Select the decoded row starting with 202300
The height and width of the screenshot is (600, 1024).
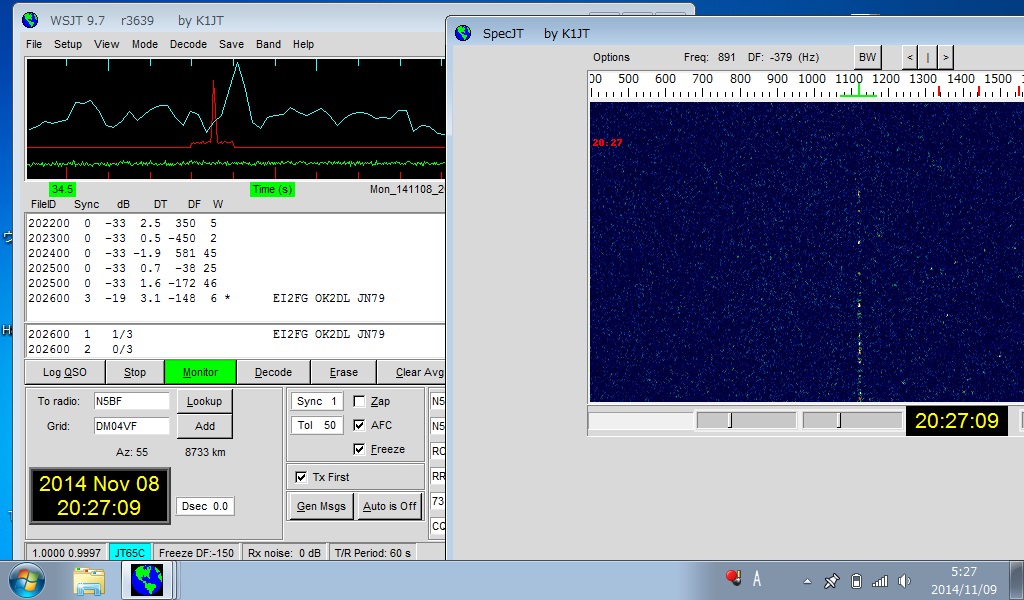(122, 238)
